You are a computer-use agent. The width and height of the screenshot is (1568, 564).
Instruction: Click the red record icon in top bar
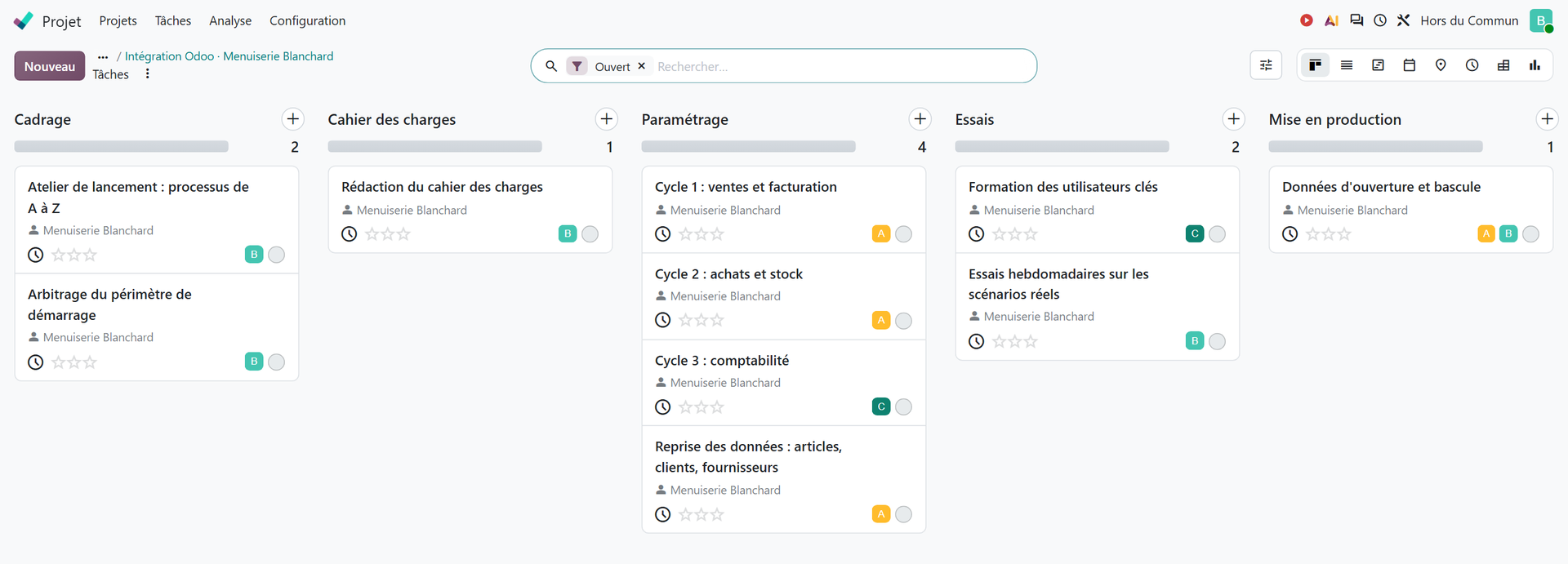pos(1307,20)
